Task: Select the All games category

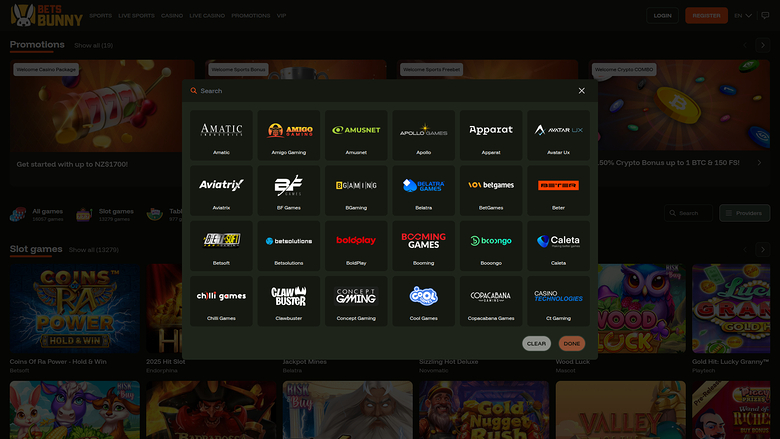Action: [37, 214]
